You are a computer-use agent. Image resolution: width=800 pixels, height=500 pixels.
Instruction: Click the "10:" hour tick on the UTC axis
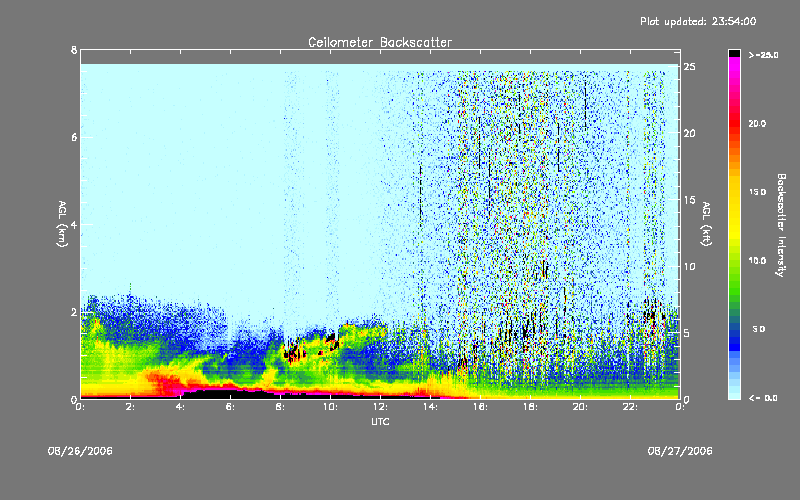pyautogui.click(x=330, y=407)
